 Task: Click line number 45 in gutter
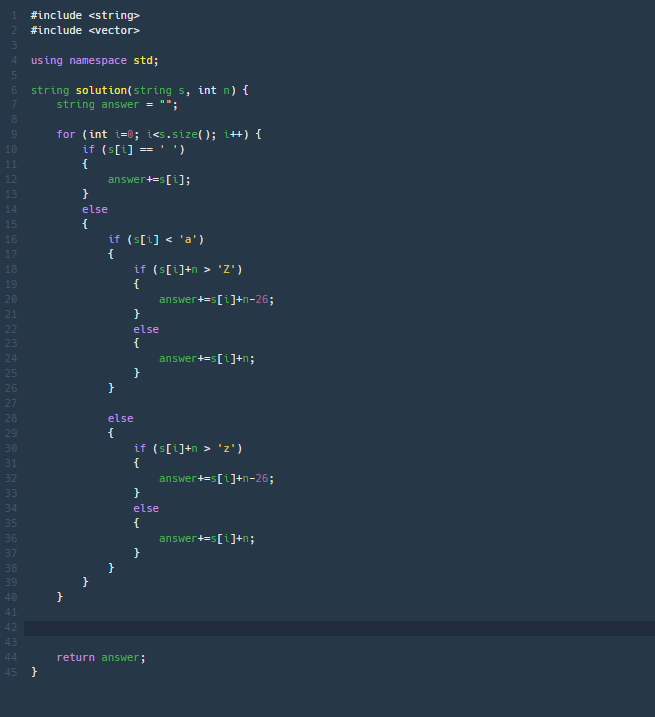point(11,672)
